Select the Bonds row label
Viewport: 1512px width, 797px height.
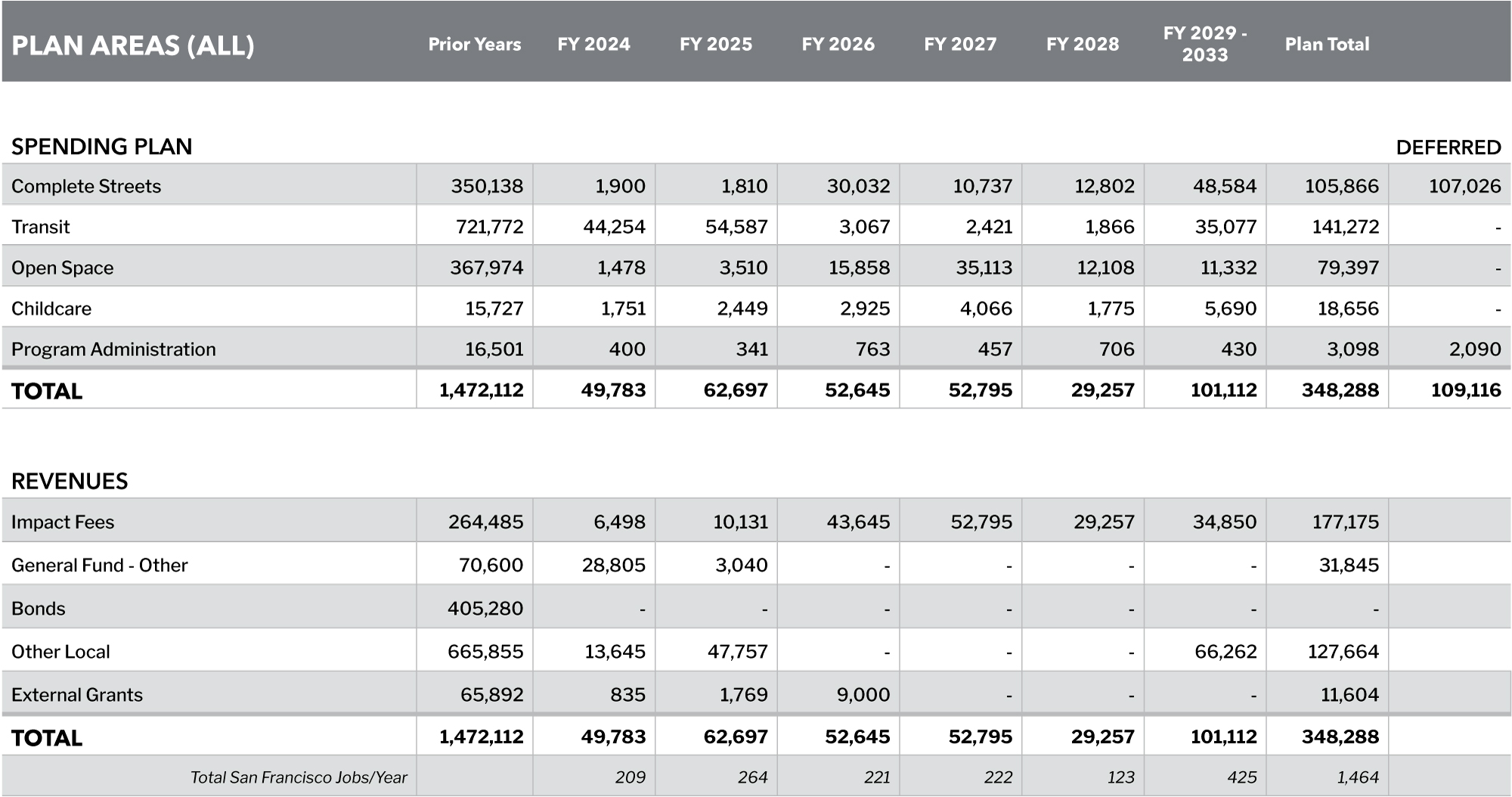[39, 609]
